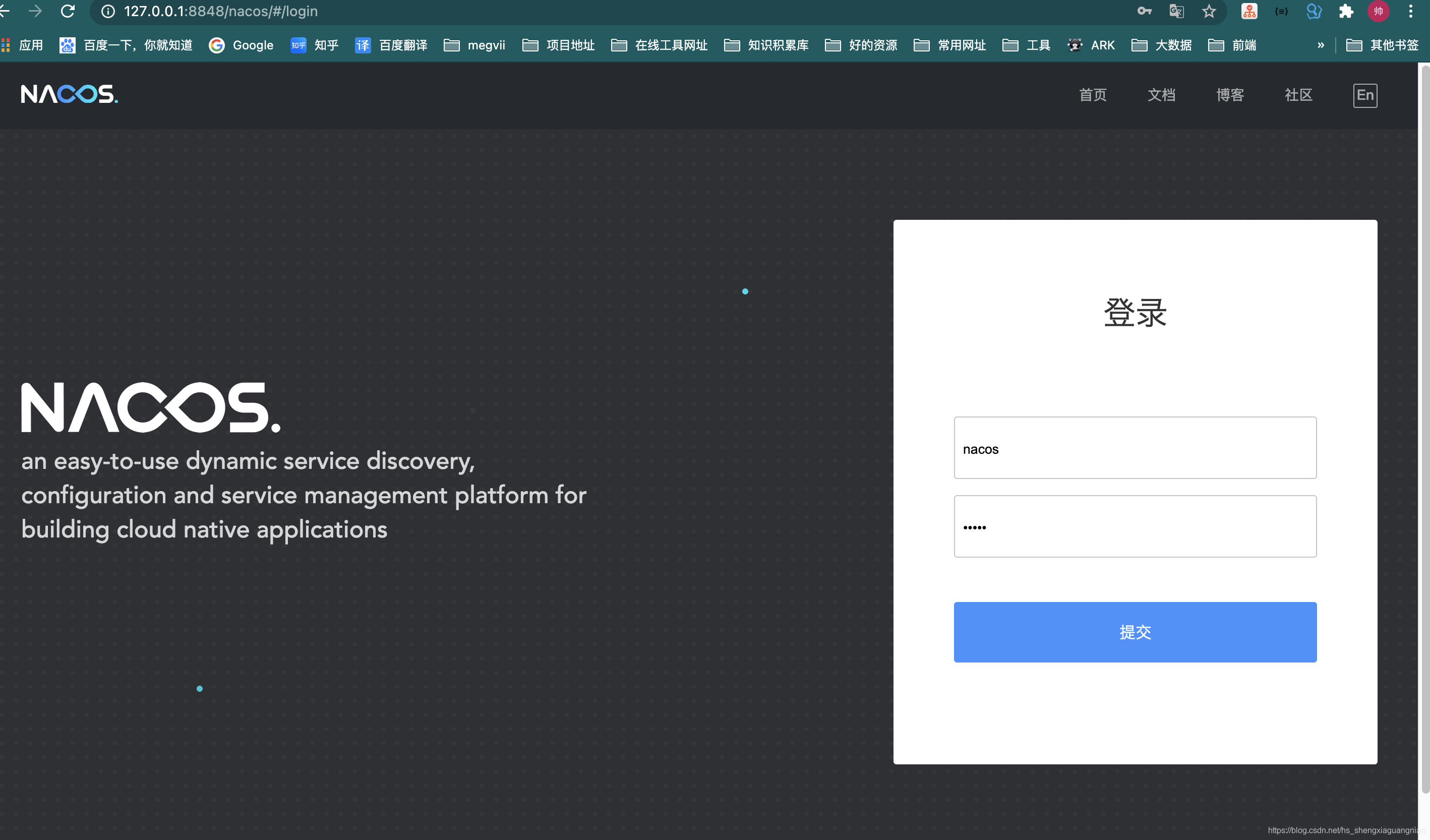Open the Chrome three-dot menu
1430x840 pixels.
1410,11
